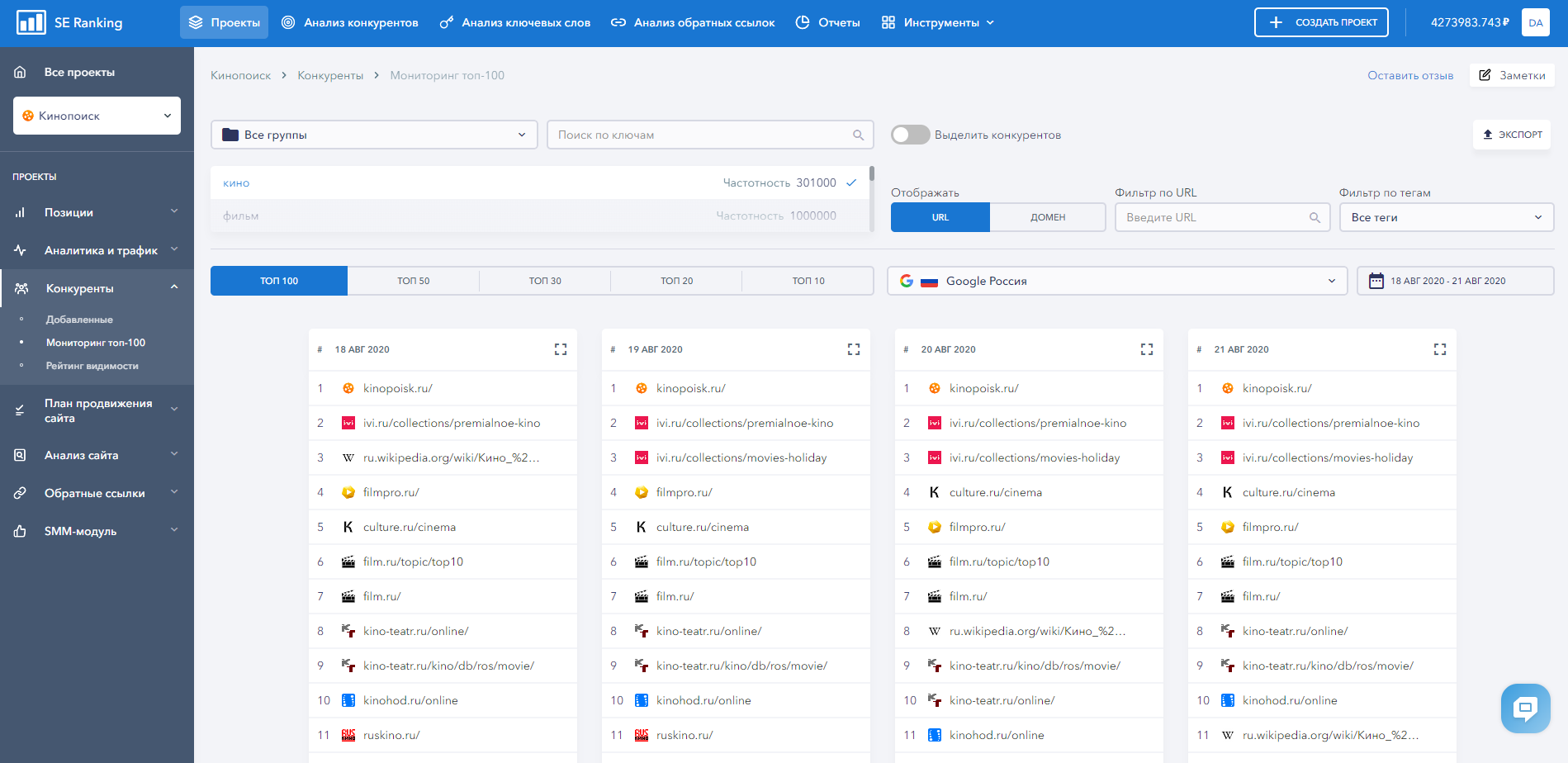This screenshot has height=763, width=1568.
Task: Open the Проекты top menu
Action: [x=224, y=22]
